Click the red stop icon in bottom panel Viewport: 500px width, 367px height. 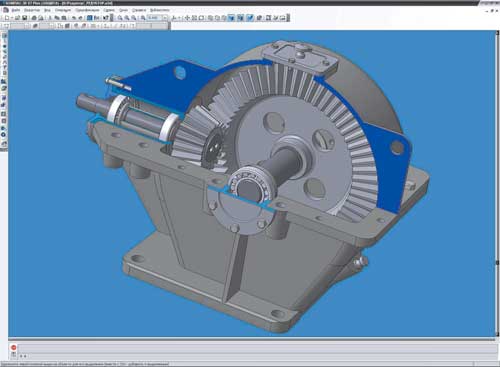click(13, 347)
